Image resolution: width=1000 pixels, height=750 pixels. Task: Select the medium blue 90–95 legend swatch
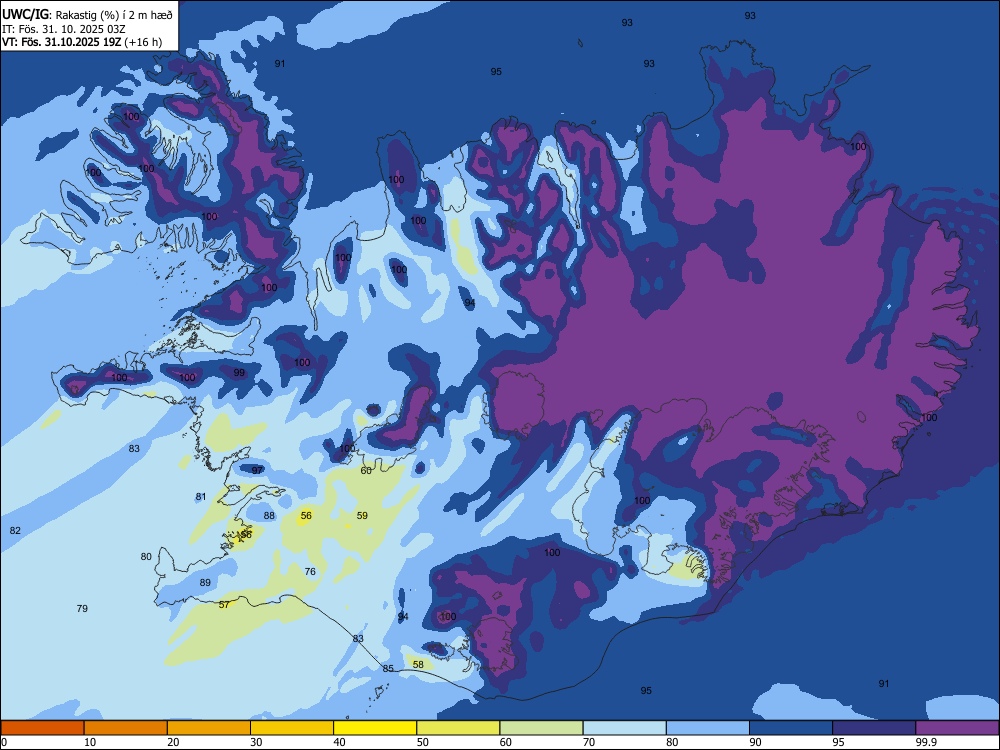(x=791, y=728)
